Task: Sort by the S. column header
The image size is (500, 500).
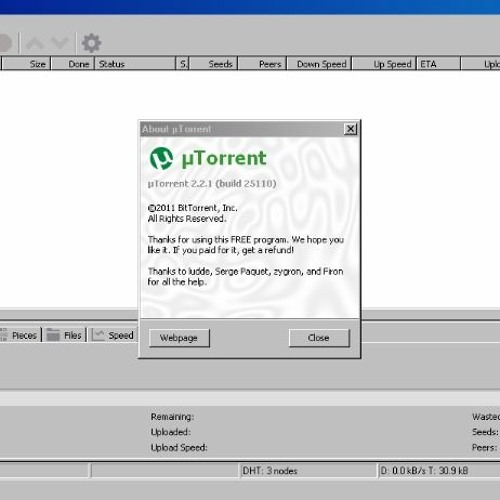Action: (x=183, y=64)
